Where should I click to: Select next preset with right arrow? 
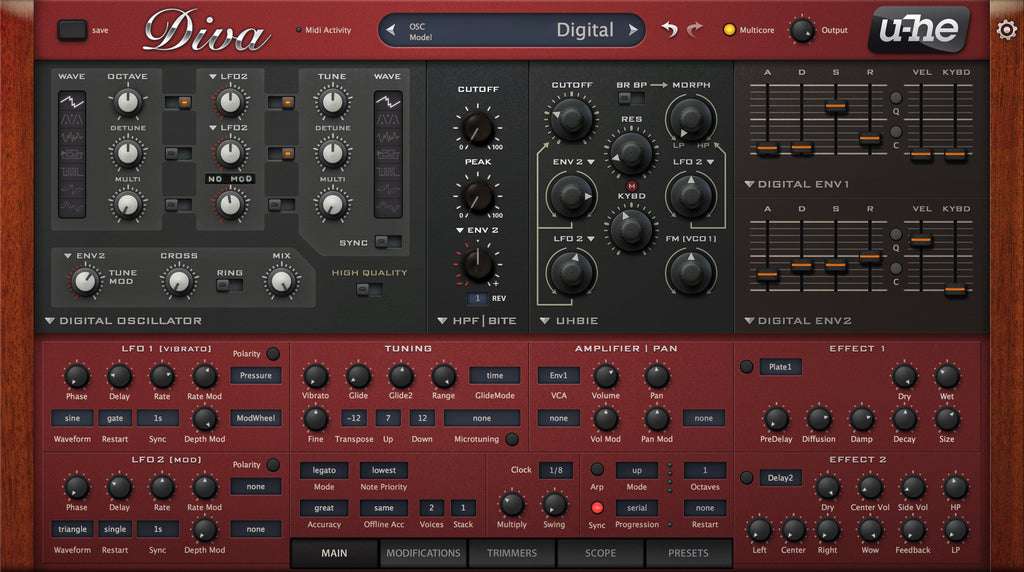(x=632, y=29)
